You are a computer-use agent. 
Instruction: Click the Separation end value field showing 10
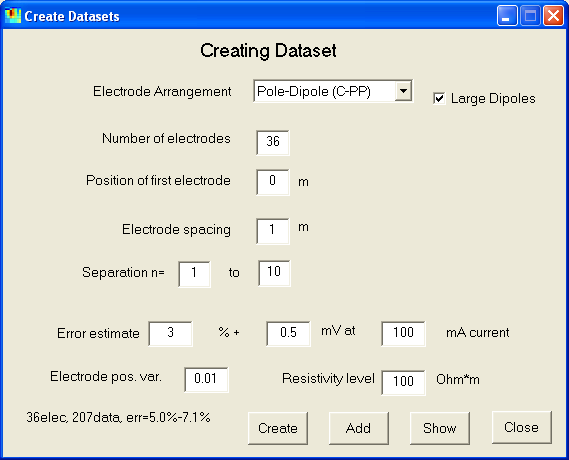pos(274,273)
